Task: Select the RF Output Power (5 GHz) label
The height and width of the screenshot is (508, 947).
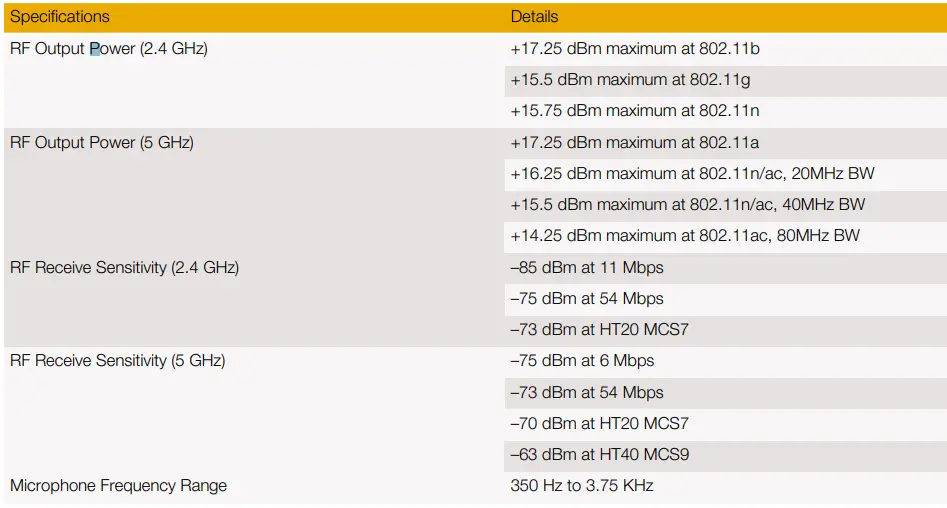Action: pyautogui.click(x=102, y=142)
